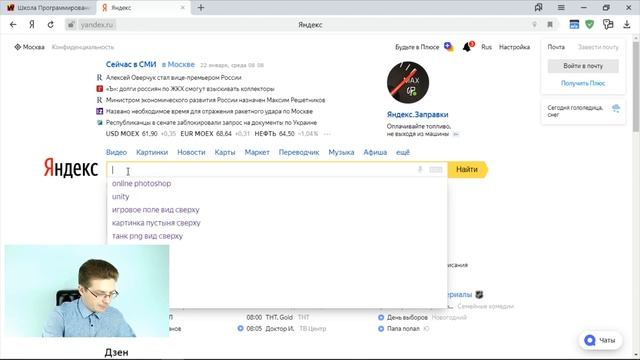The image size is (640, 360).
Task: Open a new tab with plus button
Action: [201, 8]
